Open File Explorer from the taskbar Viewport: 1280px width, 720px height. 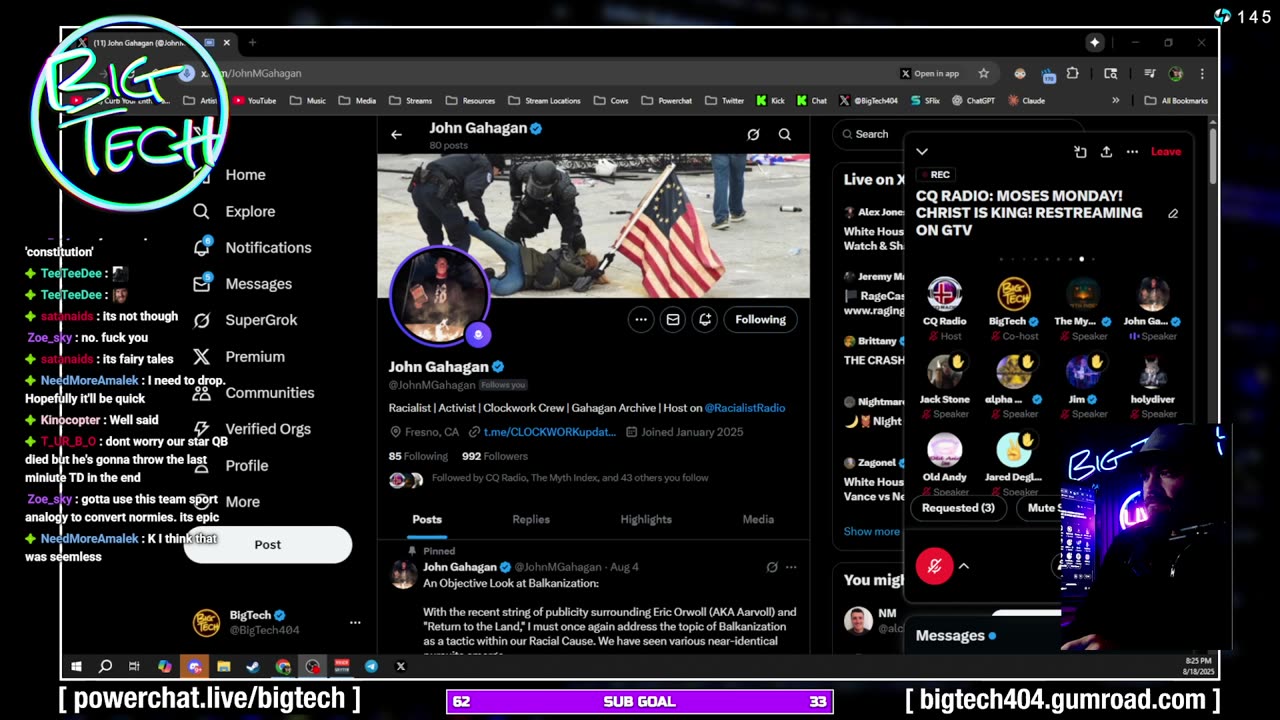click(224, 666)
